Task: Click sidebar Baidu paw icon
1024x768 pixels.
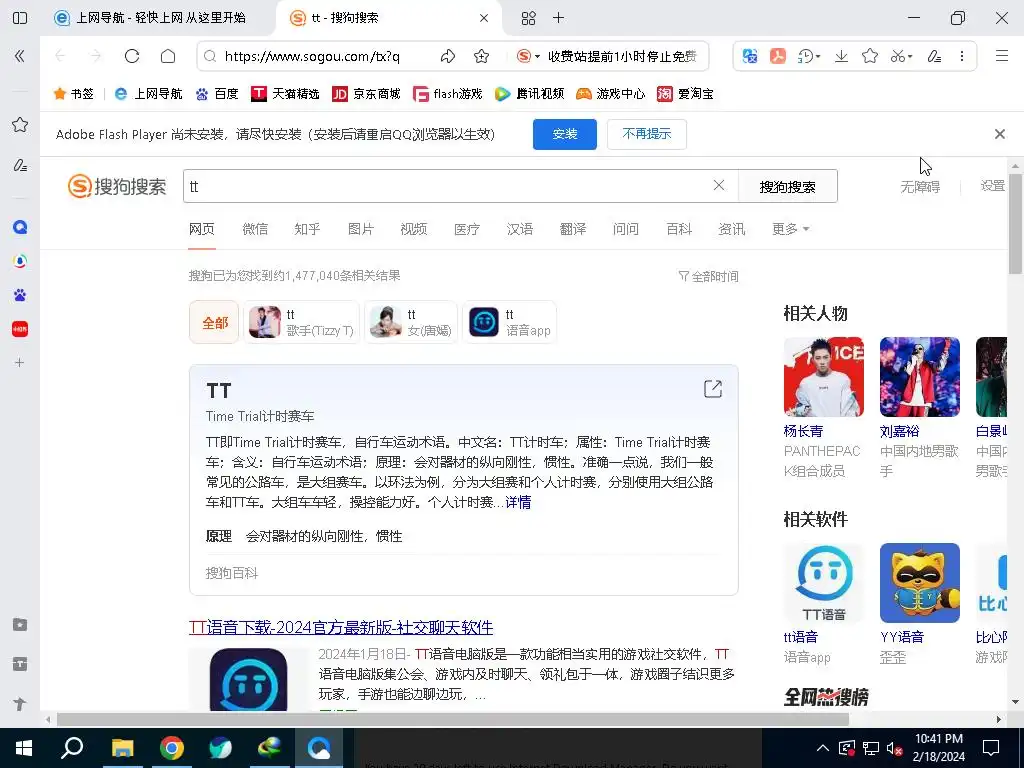Action: [x=20, y=295]
